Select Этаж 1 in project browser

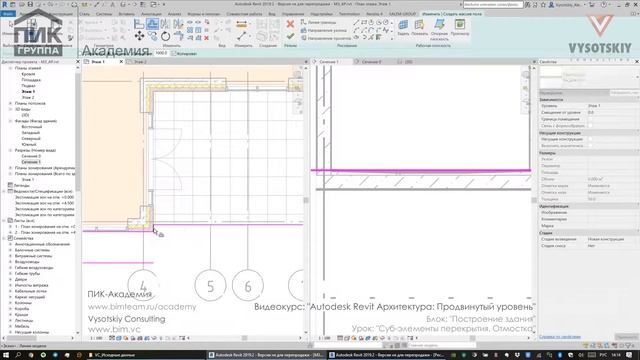click(x=28, y=92)
